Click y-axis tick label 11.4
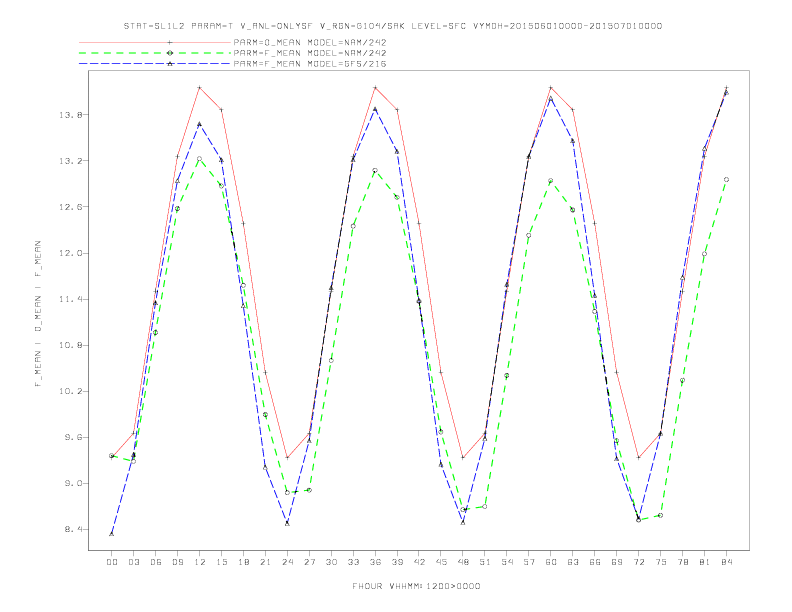792x612 pixels. coord(71,299)
